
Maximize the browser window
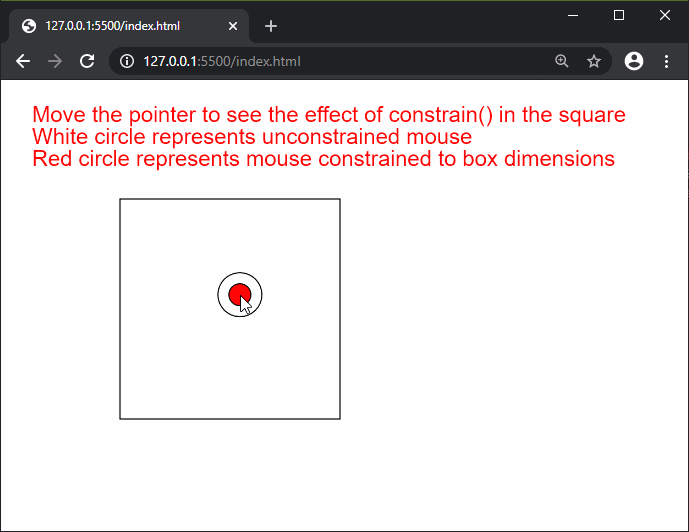coord(619,14)
